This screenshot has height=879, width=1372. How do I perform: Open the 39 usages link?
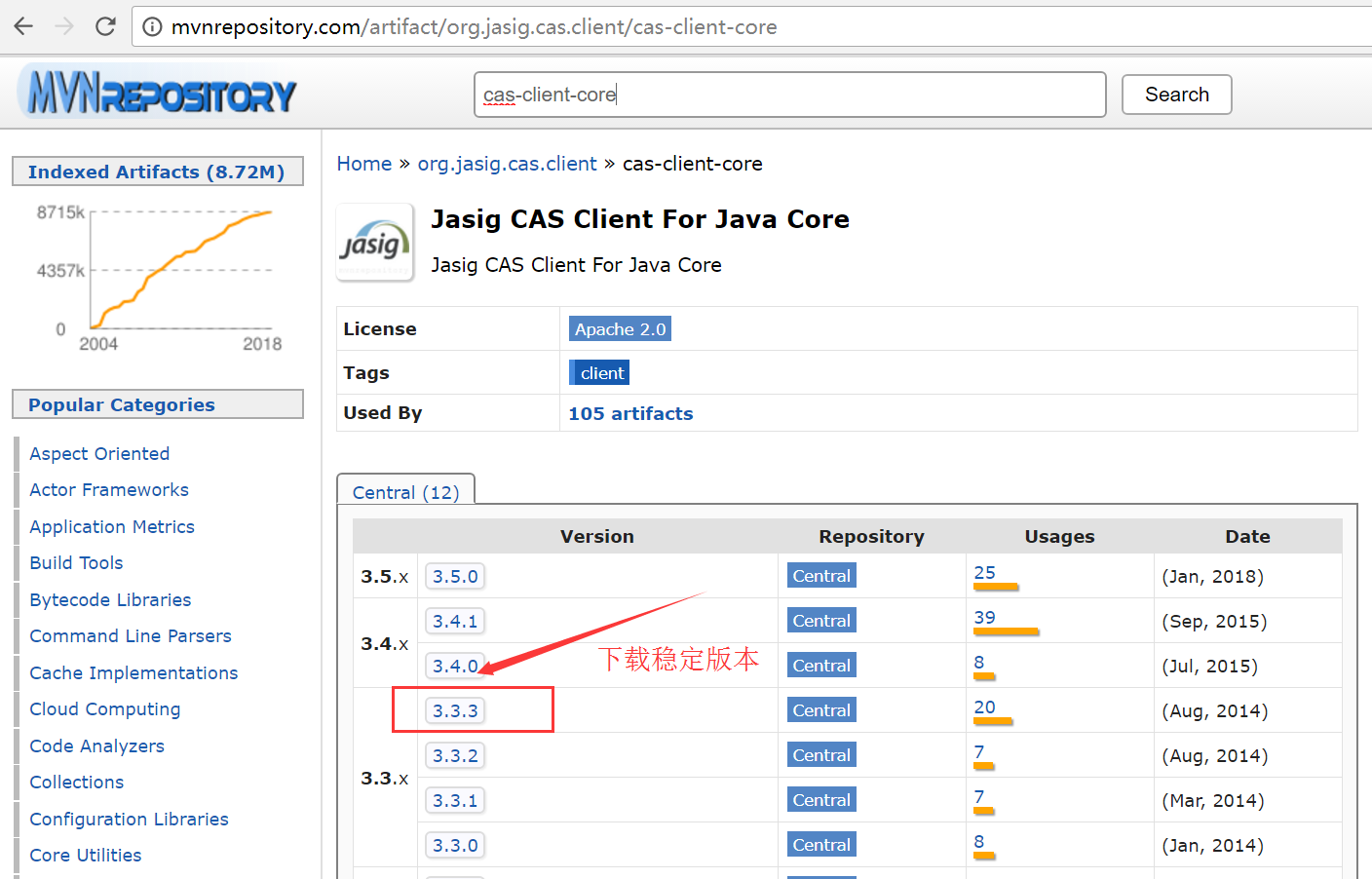pos(985,617)
